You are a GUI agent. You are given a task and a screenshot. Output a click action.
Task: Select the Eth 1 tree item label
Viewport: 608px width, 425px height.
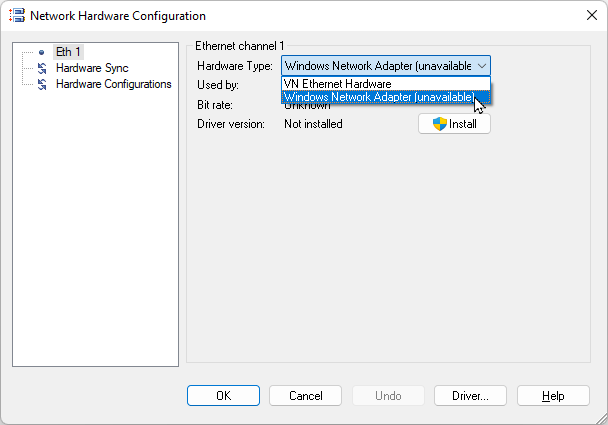tap(69, 52)
